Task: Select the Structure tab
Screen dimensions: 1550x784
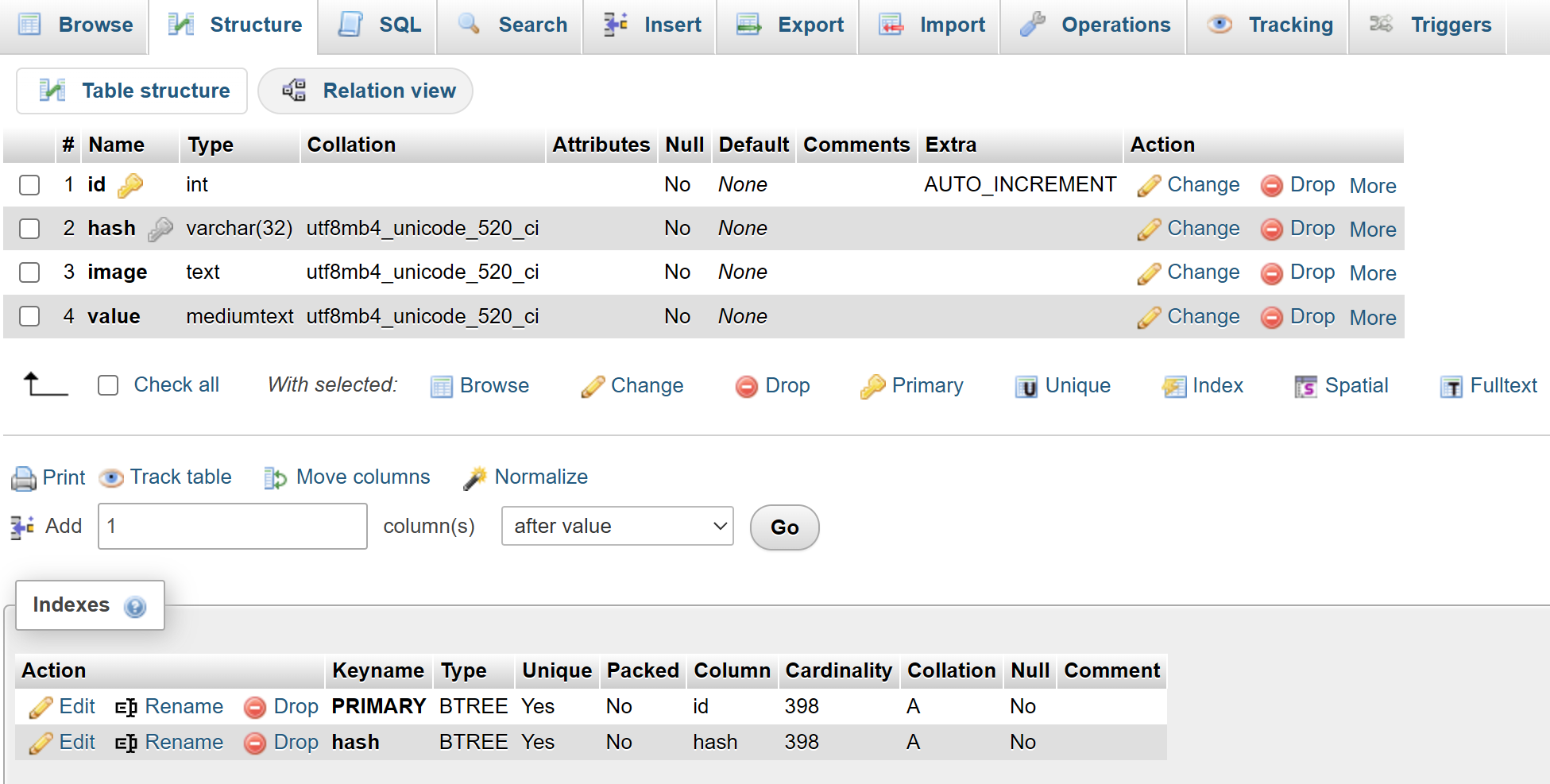Action: coord(234,25)
